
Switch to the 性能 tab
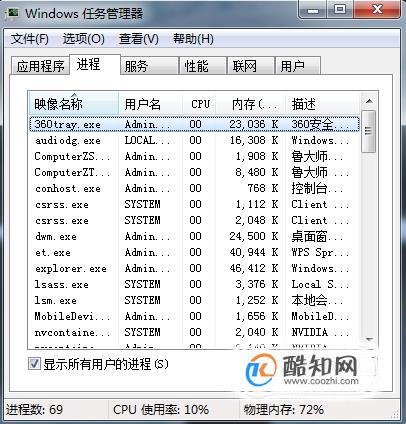202,66
